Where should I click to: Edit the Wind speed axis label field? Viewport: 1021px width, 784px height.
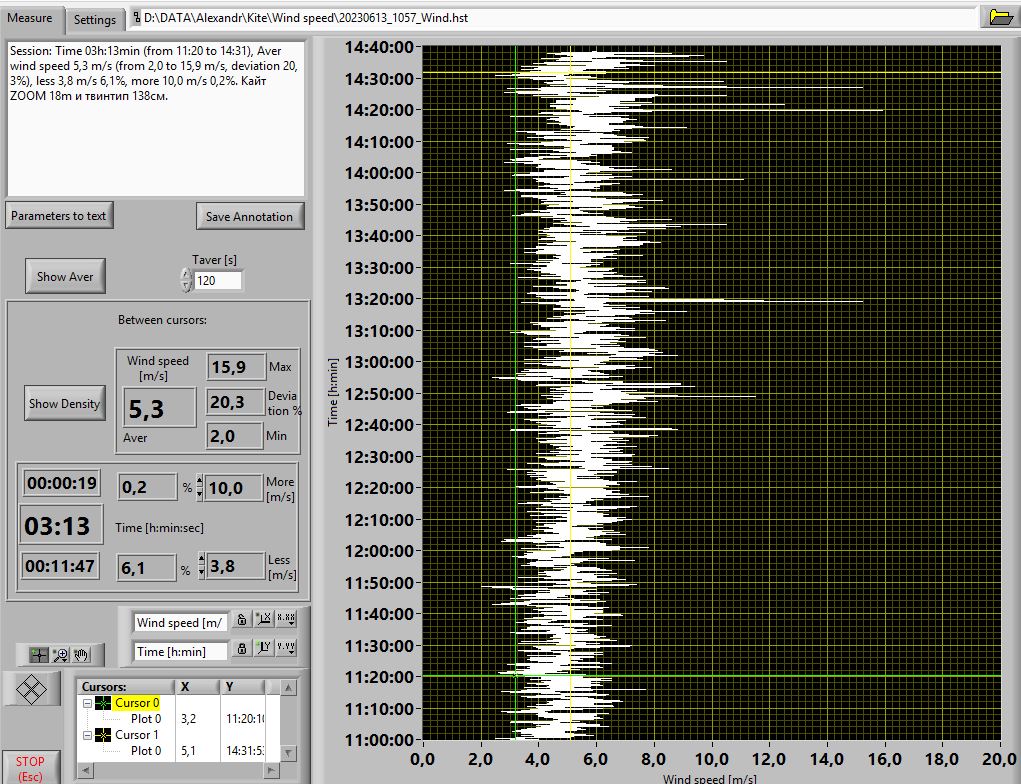coord(180,623)
